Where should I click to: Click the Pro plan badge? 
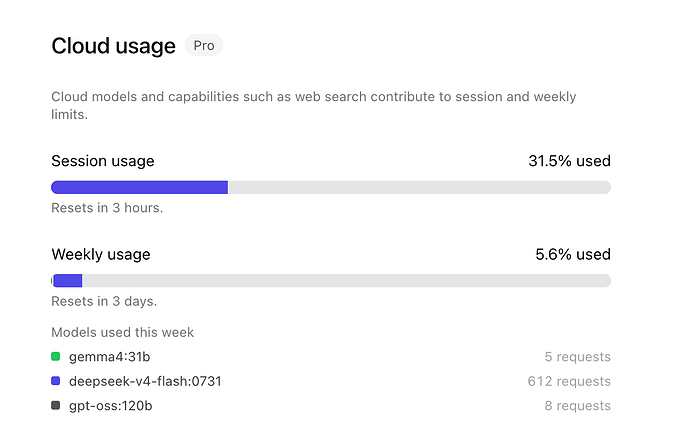tap(204, 45)
